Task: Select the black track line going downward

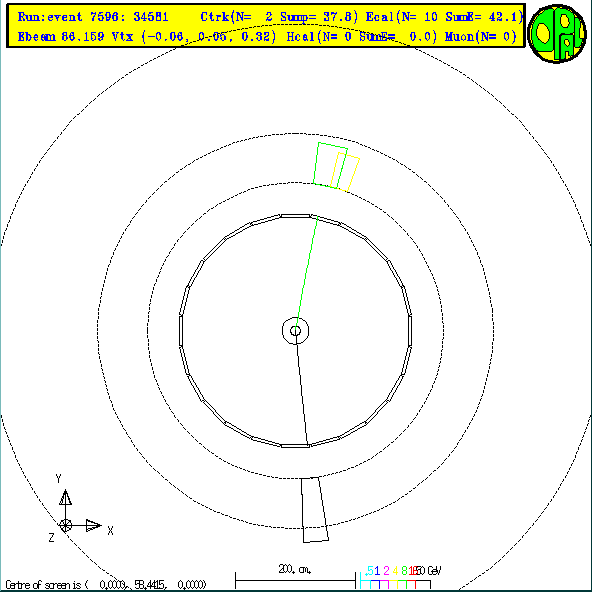Action: coord(302,389)
